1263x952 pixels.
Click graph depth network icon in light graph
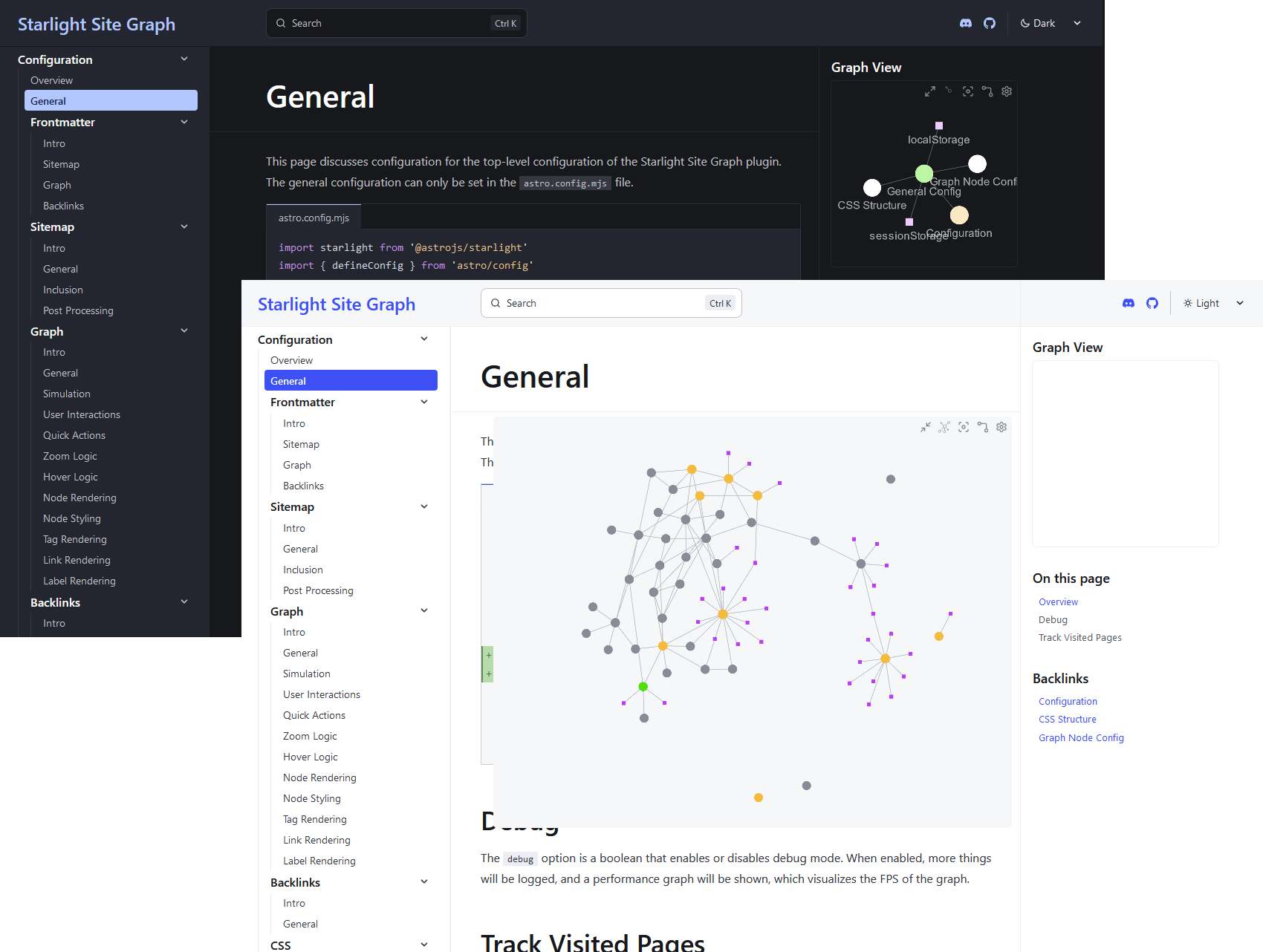pyautogui.click(x=944, y=427)
